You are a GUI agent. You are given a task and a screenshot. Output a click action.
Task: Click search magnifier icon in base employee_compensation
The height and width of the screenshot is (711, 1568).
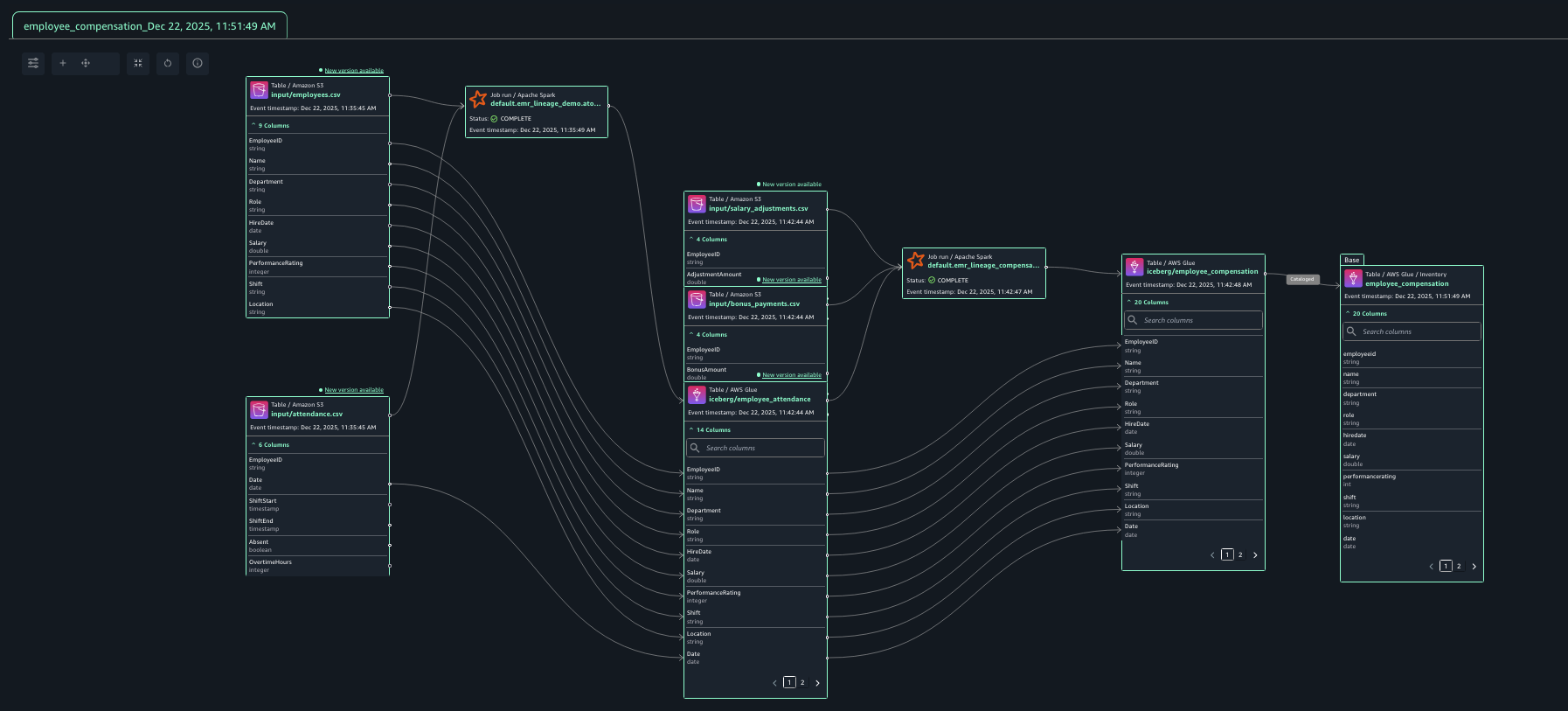(1351, 331)
